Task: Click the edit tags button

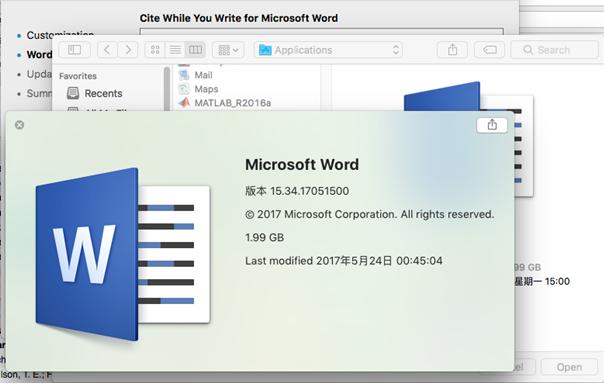Action: coord(490,50)
